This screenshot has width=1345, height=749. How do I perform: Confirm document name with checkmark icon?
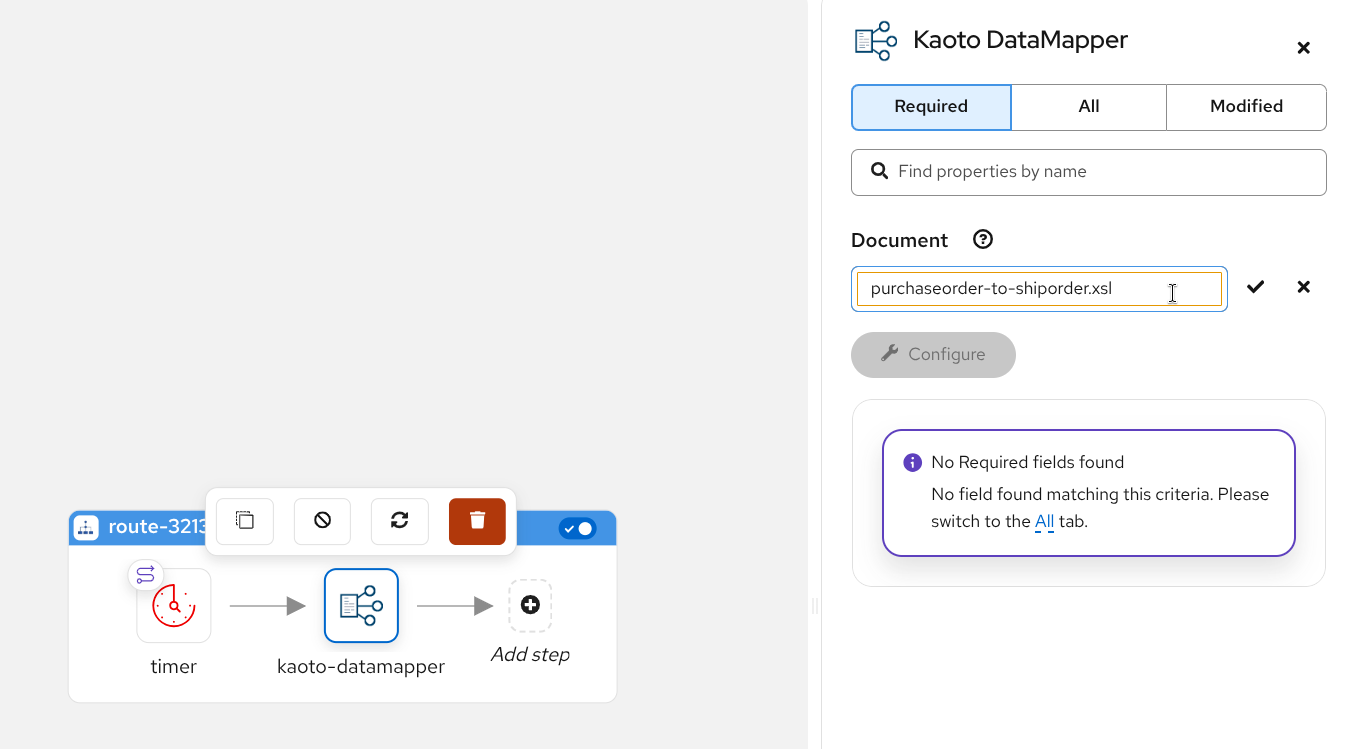pyautogui.click(x=1255, y=287)
